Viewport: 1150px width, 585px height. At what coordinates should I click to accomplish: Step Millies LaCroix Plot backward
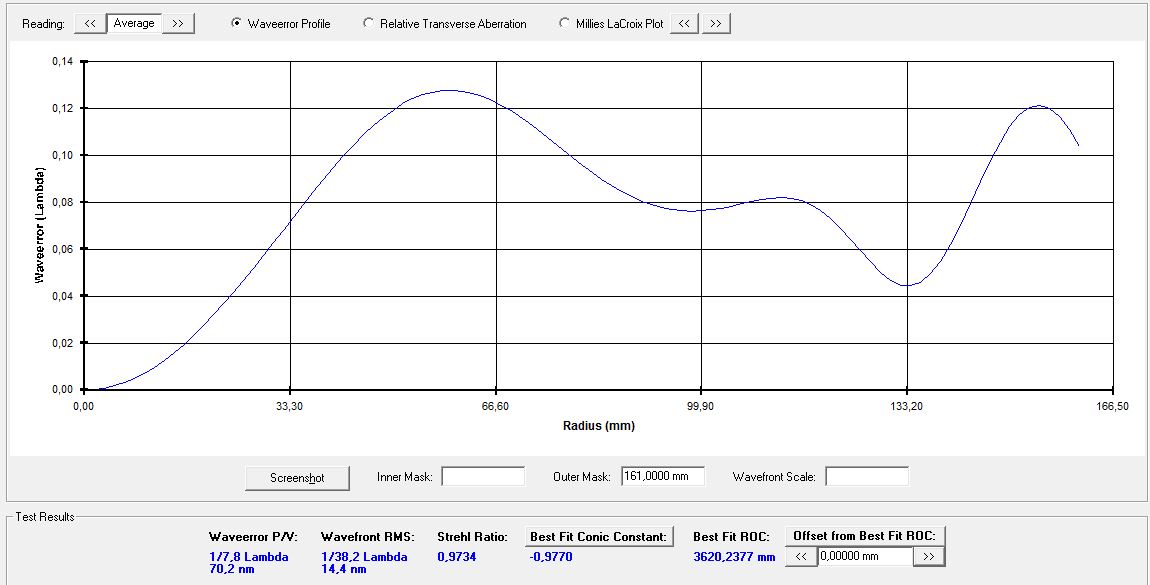pyautogui.click(x=684, y=23)
